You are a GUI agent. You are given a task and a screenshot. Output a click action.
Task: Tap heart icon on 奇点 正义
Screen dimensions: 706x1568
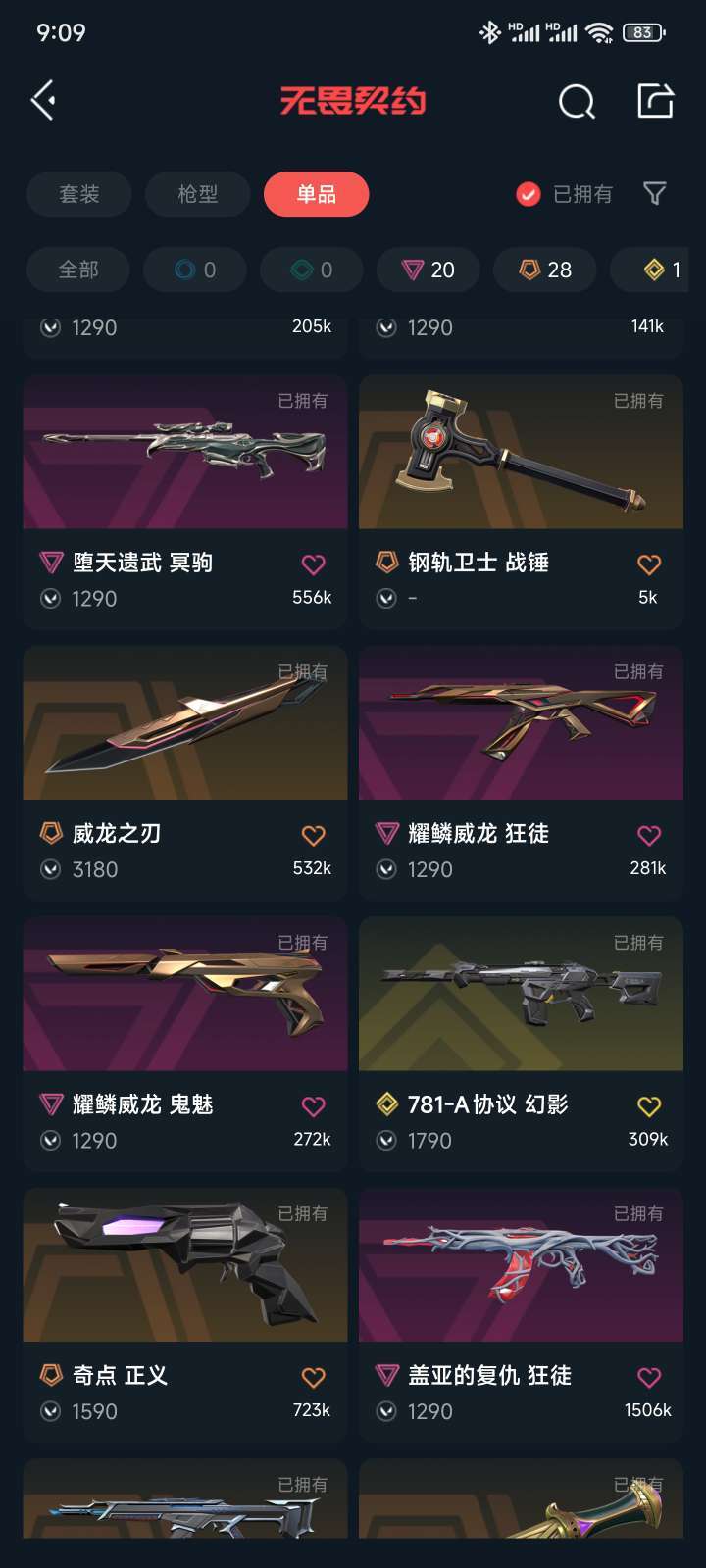coord(313,1378)
